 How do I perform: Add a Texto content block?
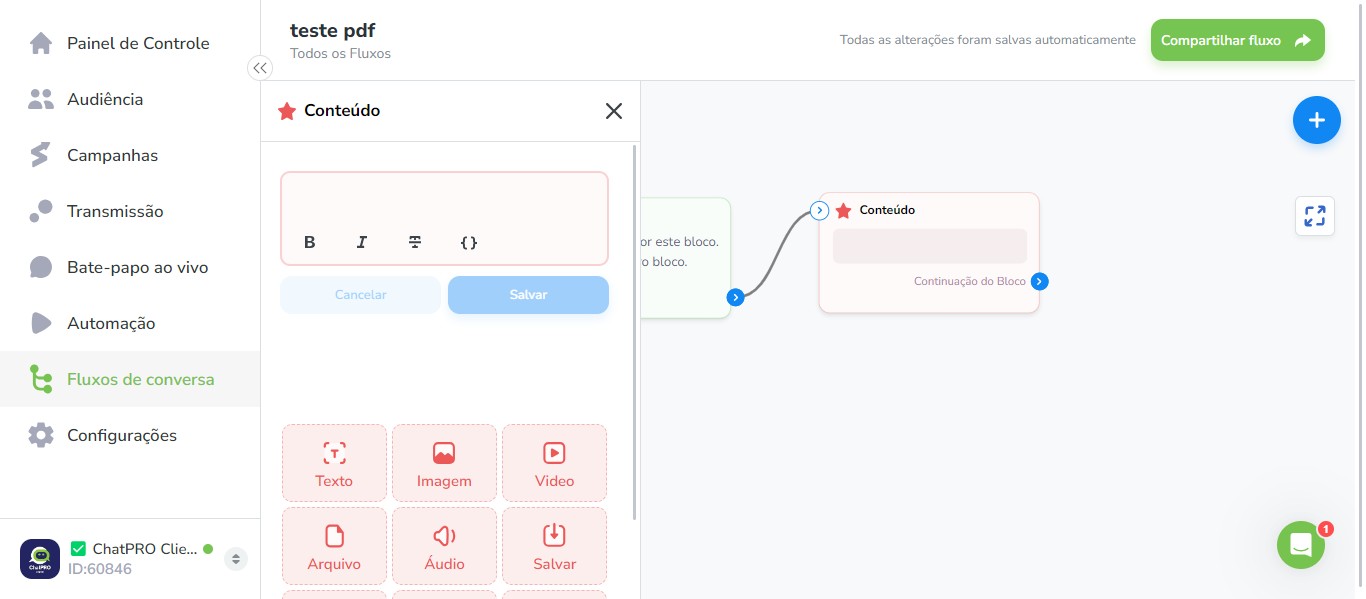pos(334,463)
